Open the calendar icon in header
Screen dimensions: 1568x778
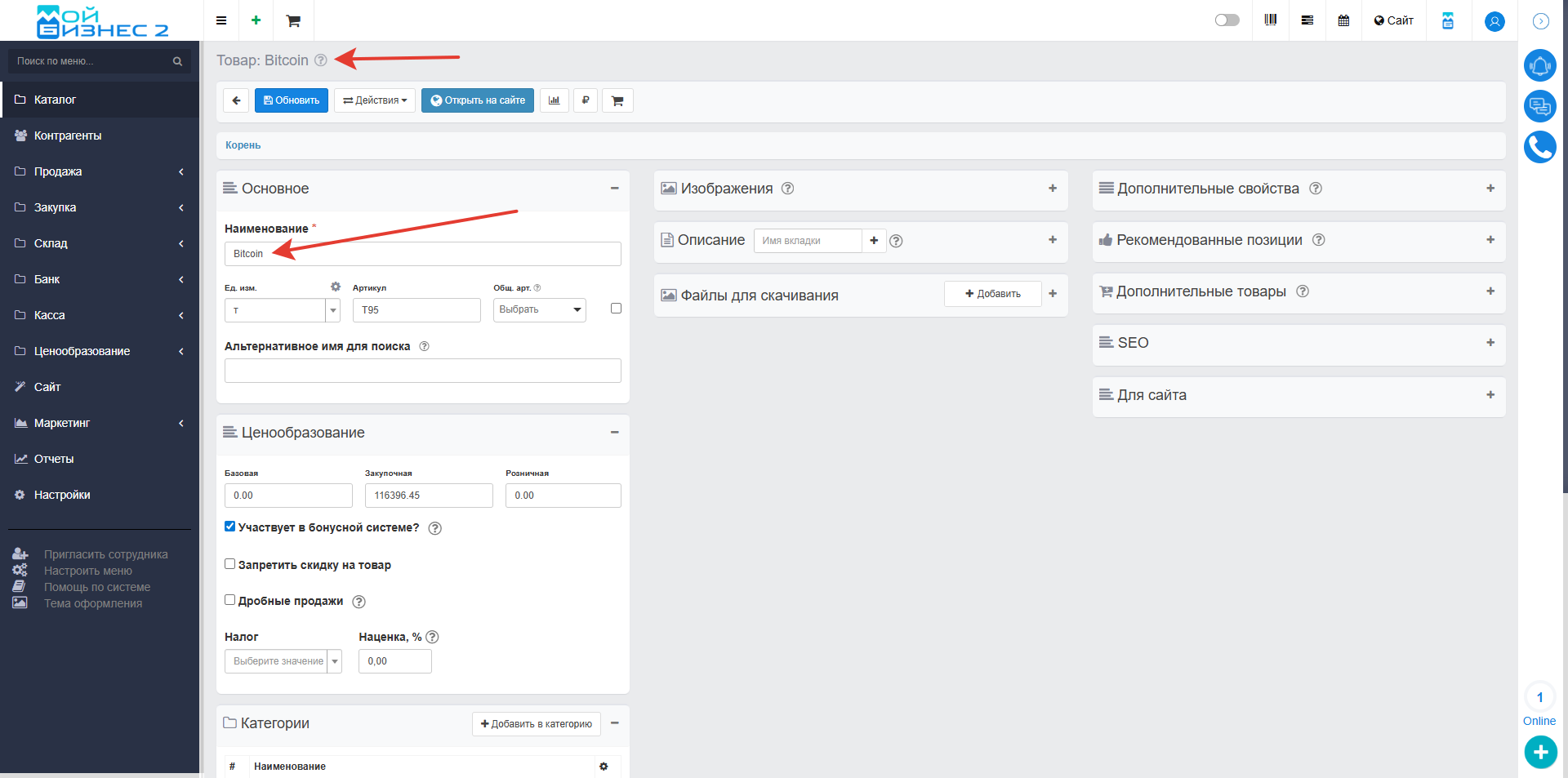[x=1343, y=20]
